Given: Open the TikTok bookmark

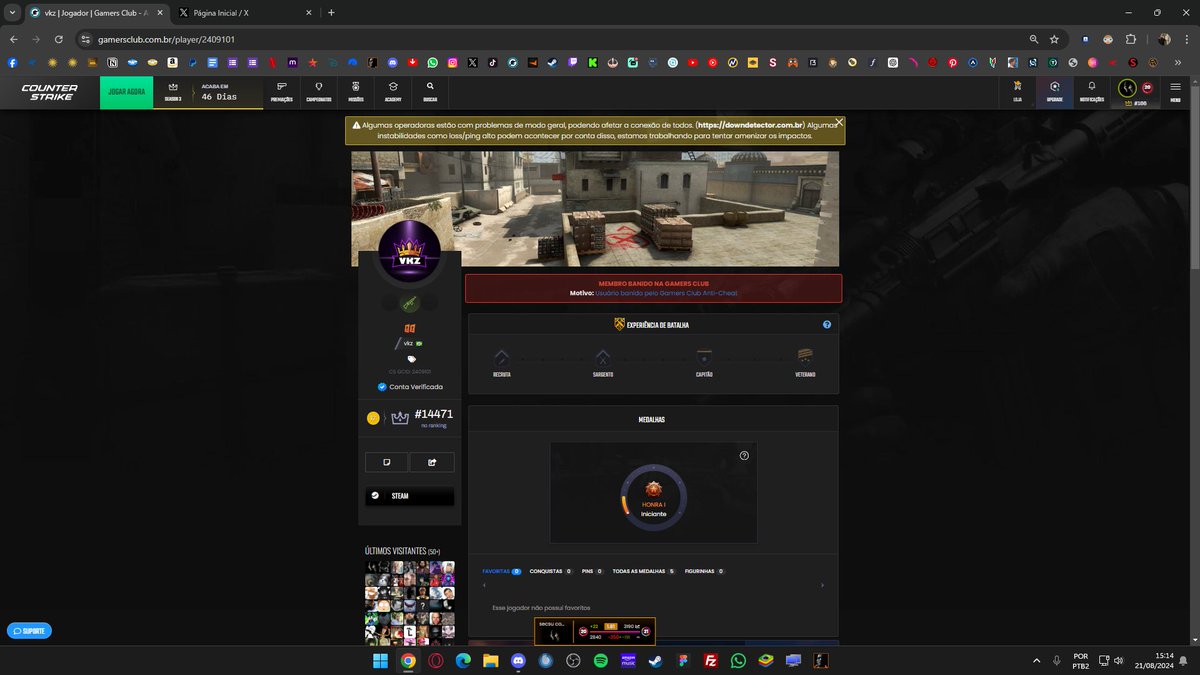Looking at the screenshot, I should coord(492,62).
